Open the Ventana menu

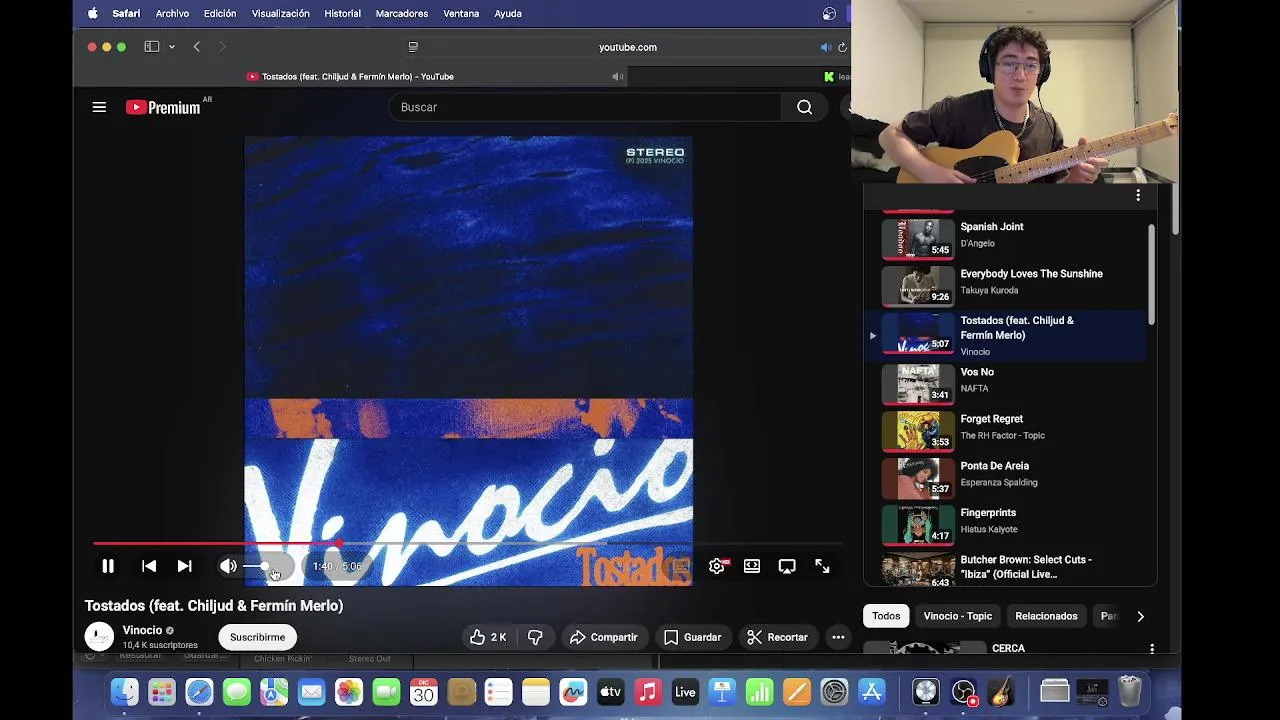(461, 14)
